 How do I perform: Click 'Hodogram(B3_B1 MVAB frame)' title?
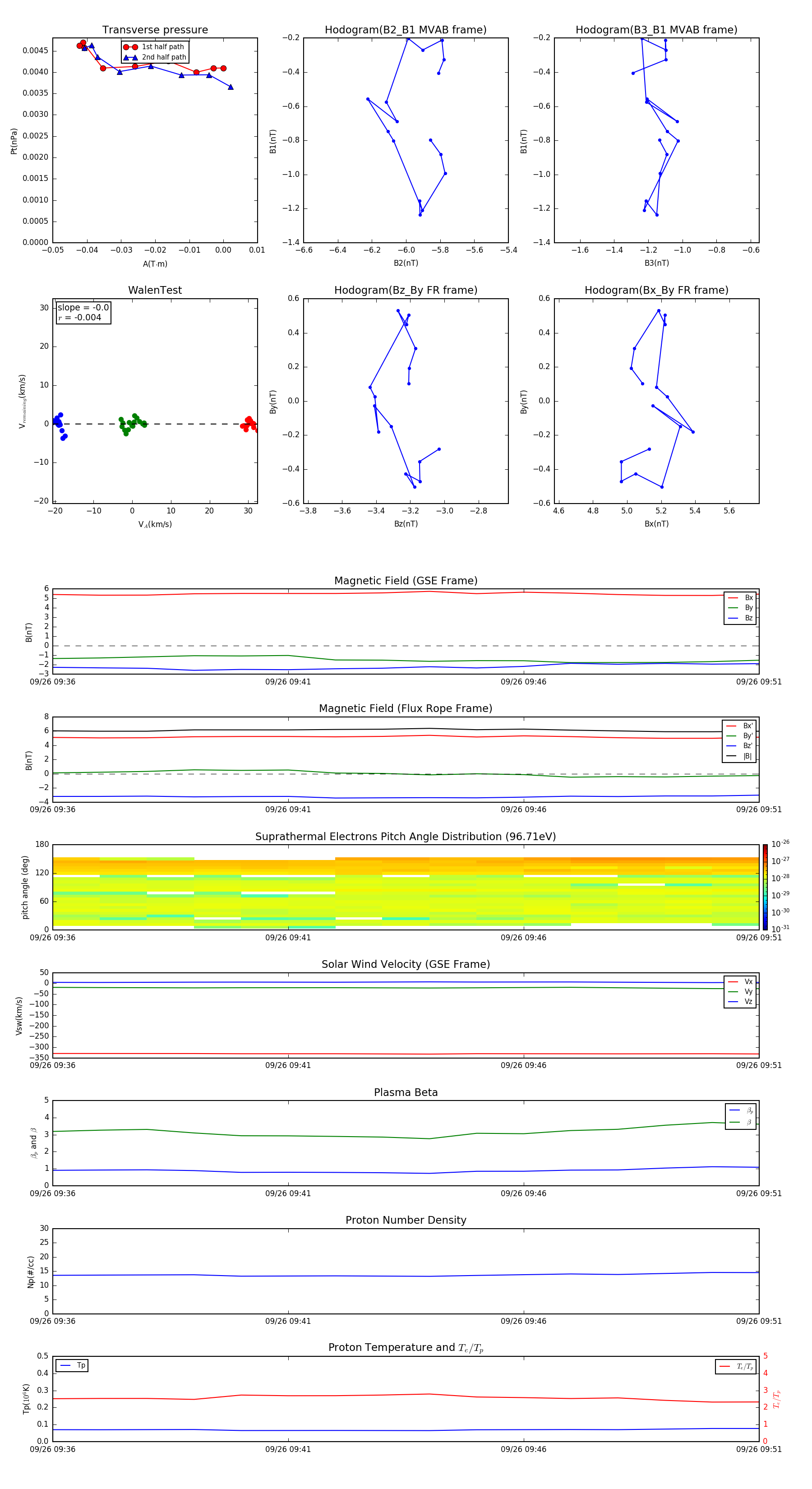click(656, 30)
